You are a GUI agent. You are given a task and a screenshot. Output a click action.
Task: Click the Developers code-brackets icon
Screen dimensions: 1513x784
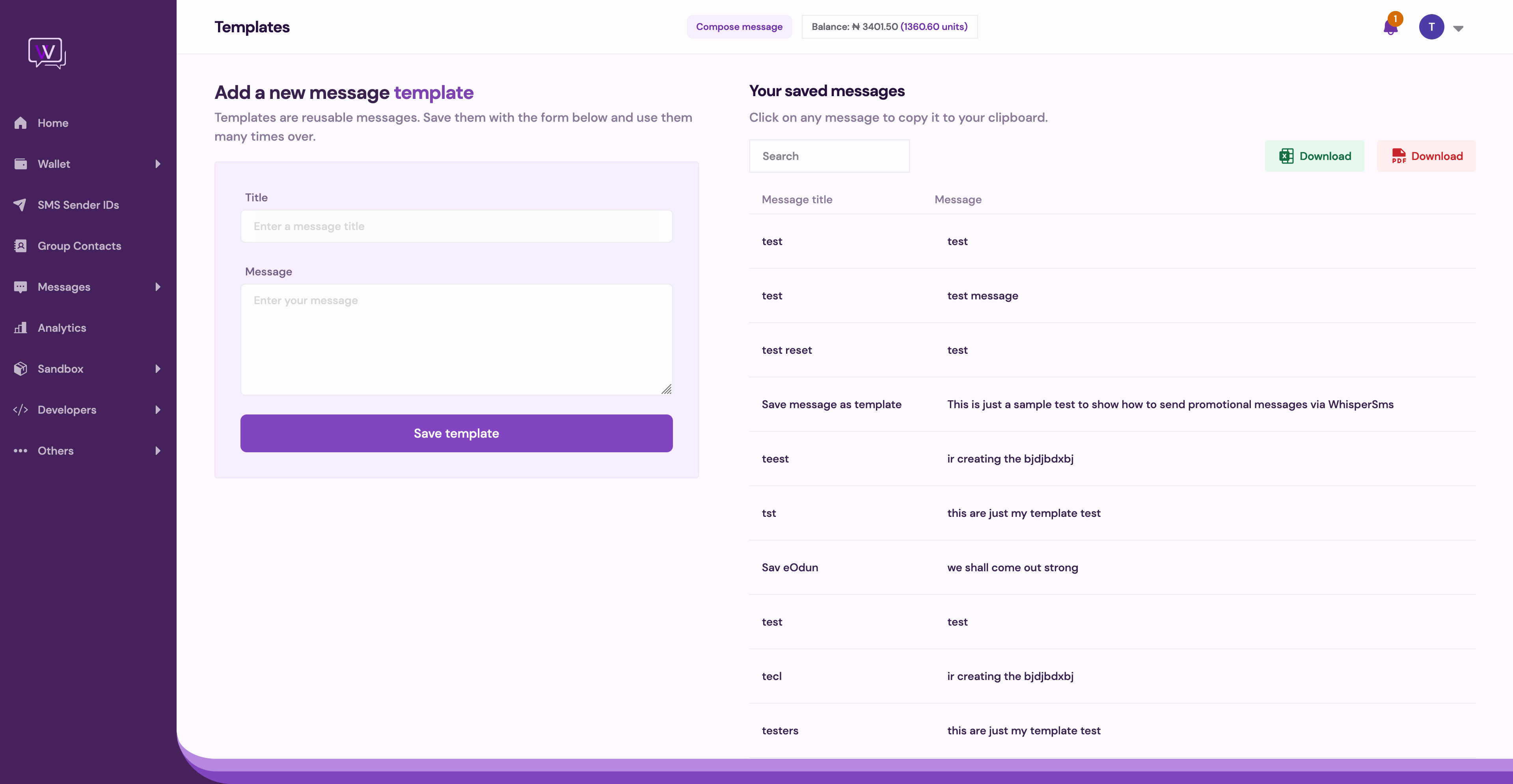tap(20, 410)
